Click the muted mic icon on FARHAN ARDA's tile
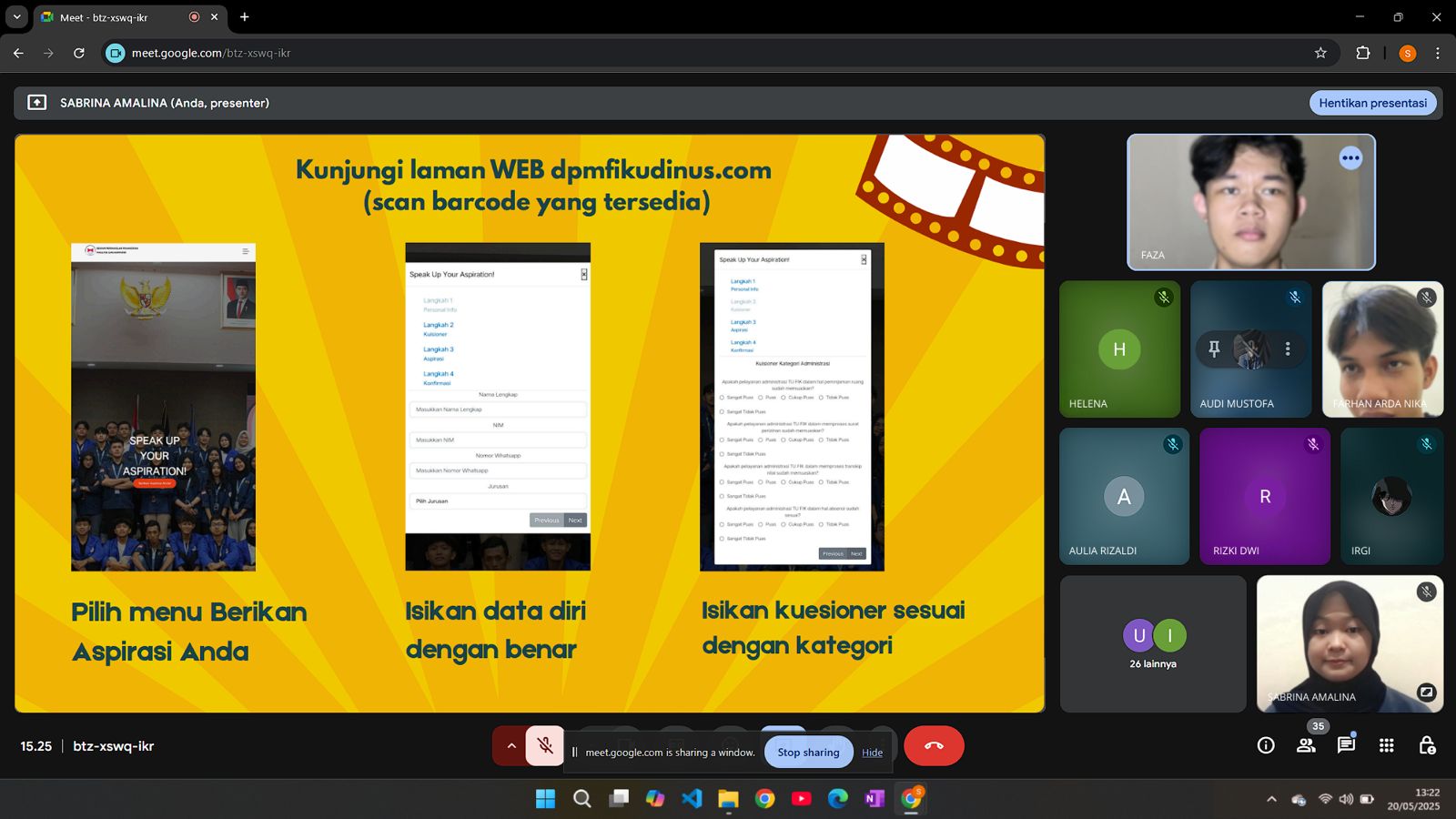 tap(1427, 298)
